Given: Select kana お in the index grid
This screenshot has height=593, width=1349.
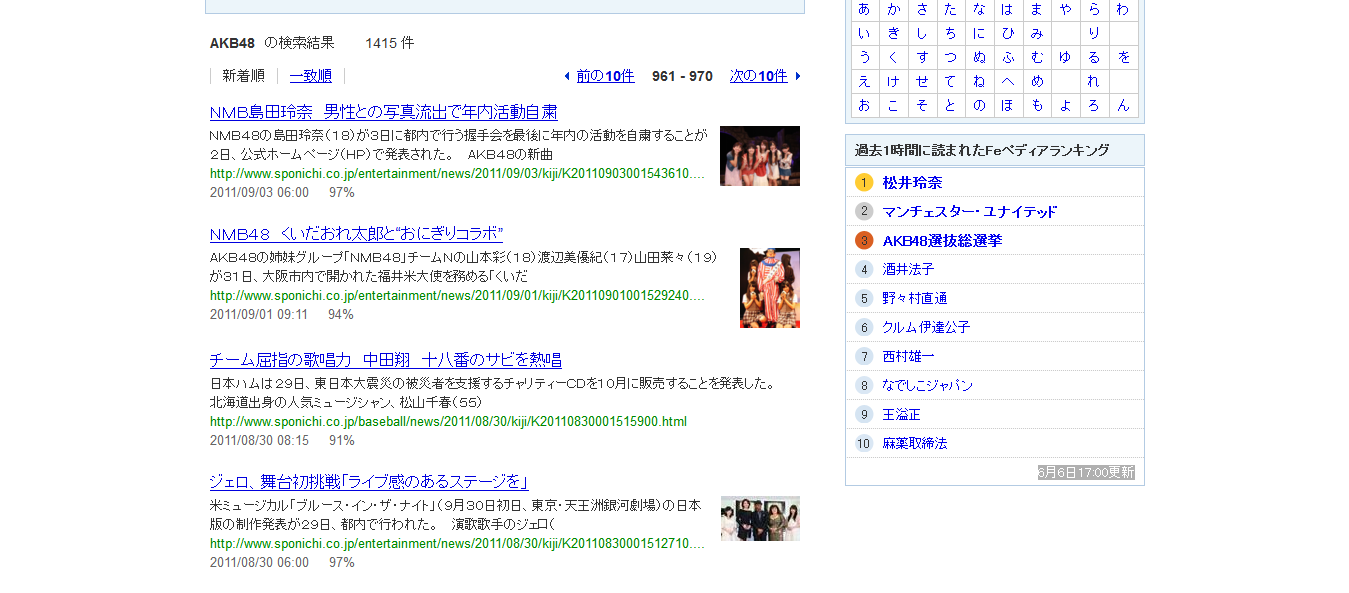Looking at the screenshot, I should click(864, 105).
